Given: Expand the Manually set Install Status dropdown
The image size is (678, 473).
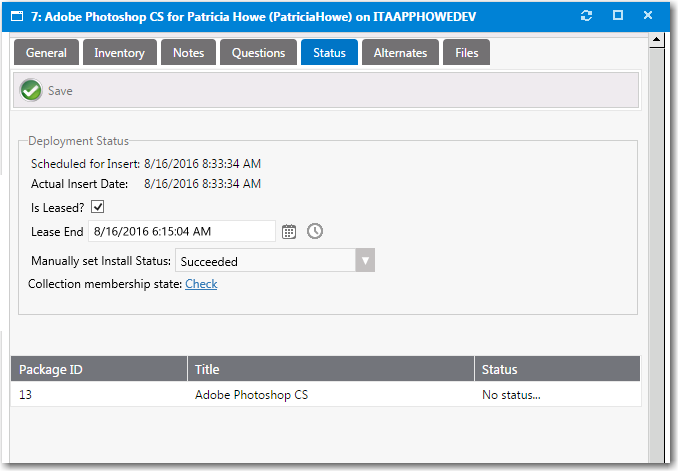Looking at the screenshot, I should pos(366,261).
